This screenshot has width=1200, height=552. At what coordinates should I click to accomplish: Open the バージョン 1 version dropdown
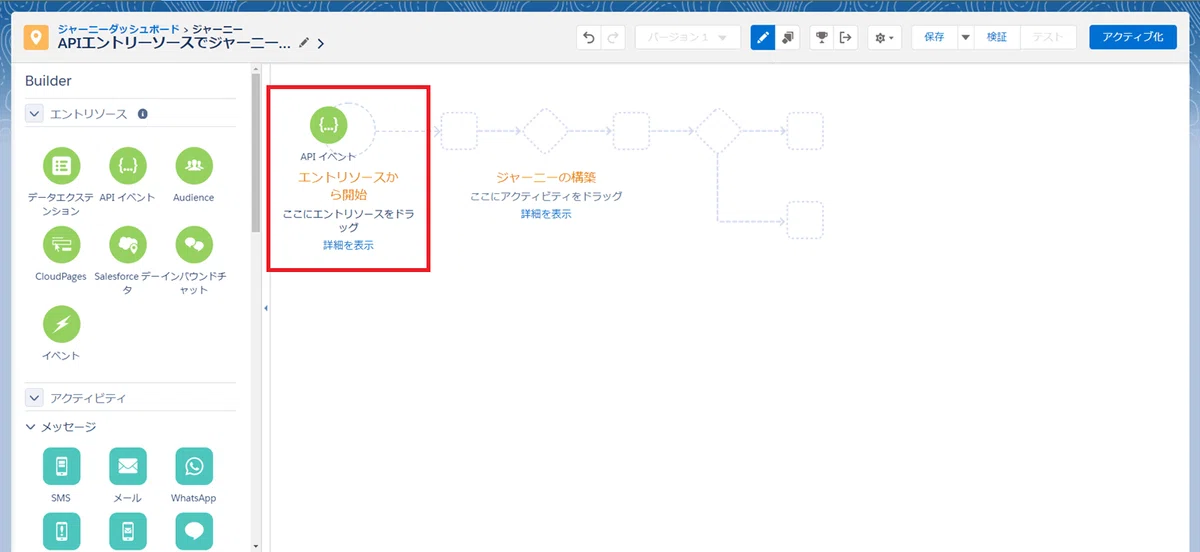tap(687, 37)
